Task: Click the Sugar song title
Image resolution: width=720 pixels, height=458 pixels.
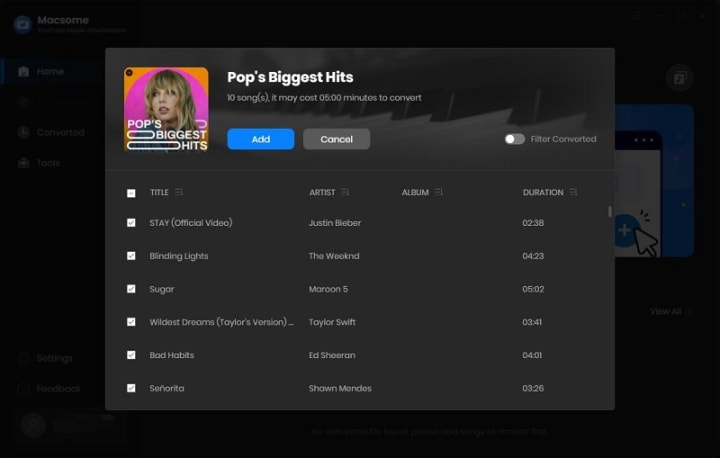Action: [162, 289]
